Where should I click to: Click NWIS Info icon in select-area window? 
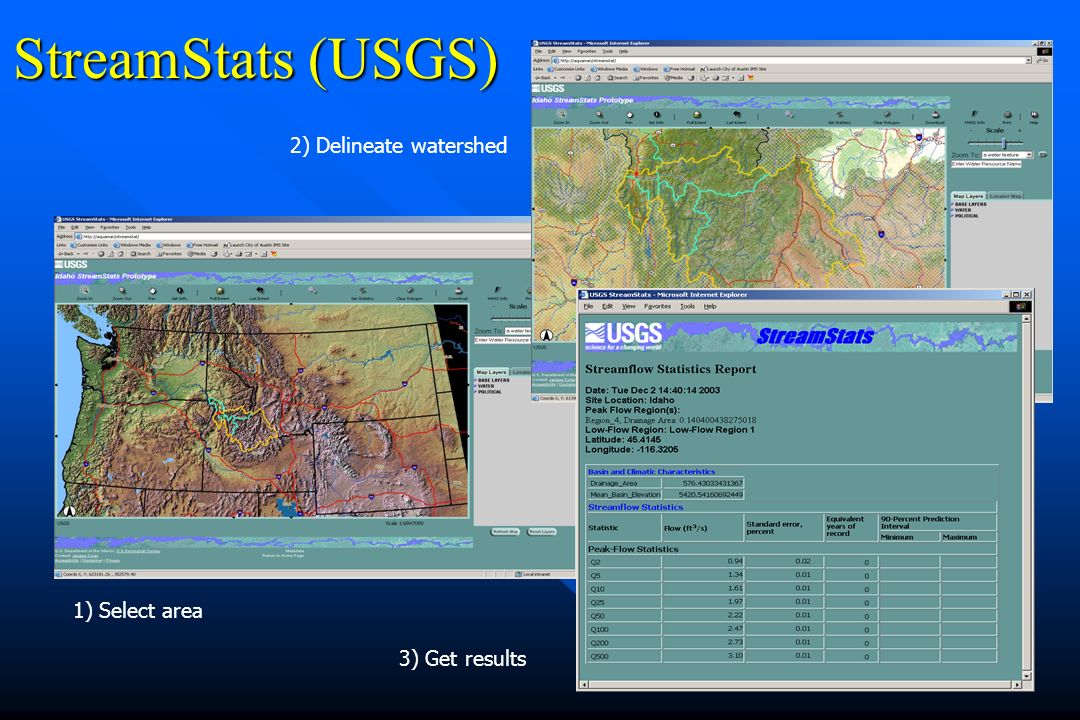point(497,292)
